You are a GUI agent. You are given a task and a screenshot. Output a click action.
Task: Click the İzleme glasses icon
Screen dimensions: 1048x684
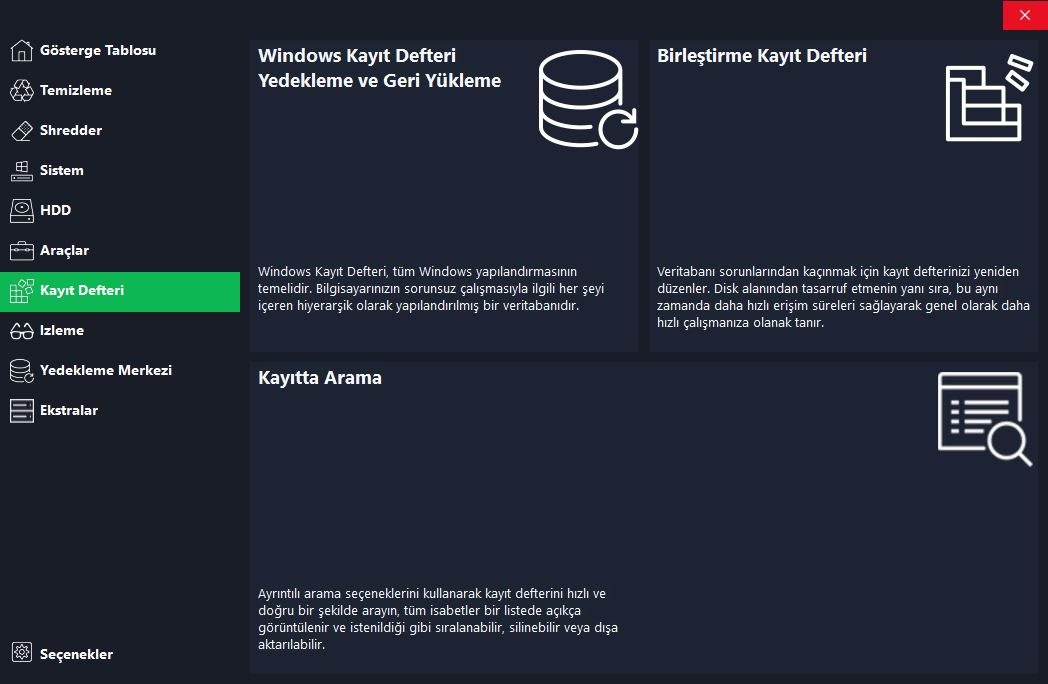(x=21, y=330)
